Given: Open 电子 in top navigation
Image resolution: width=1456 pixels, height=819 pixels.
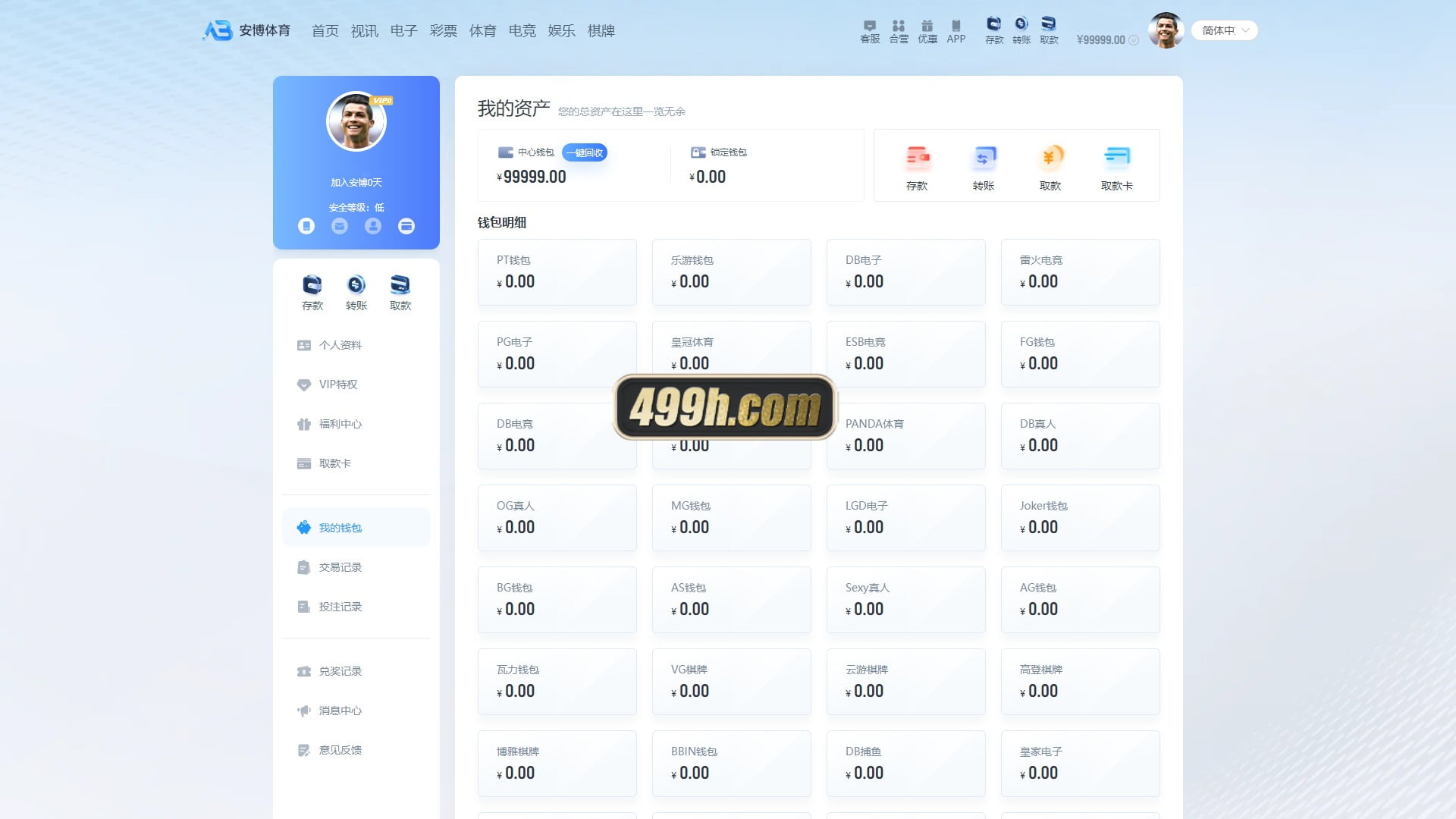Looking at the screenshot, I should (x=404, y=31).
